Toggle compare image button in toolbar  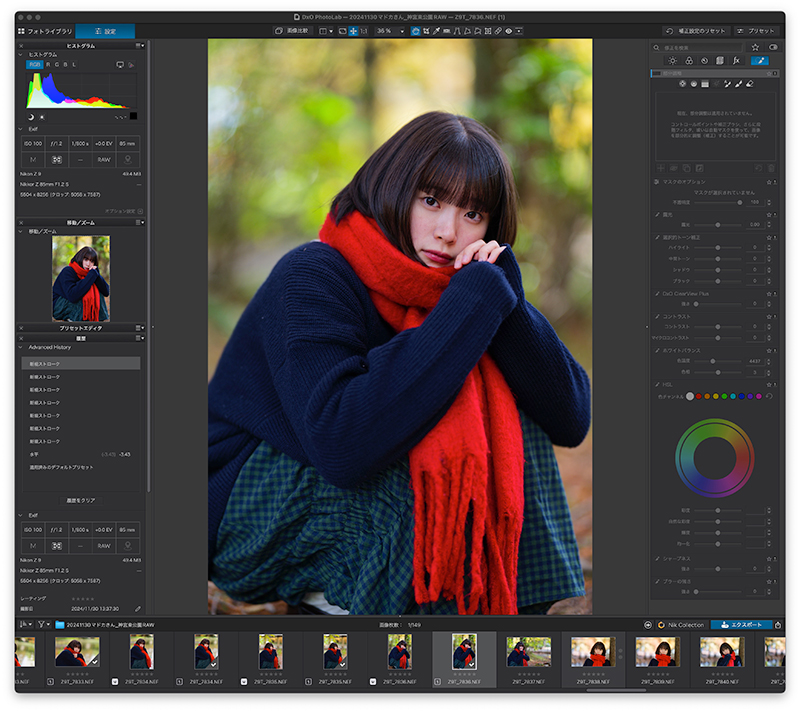[x=292, y=31]
